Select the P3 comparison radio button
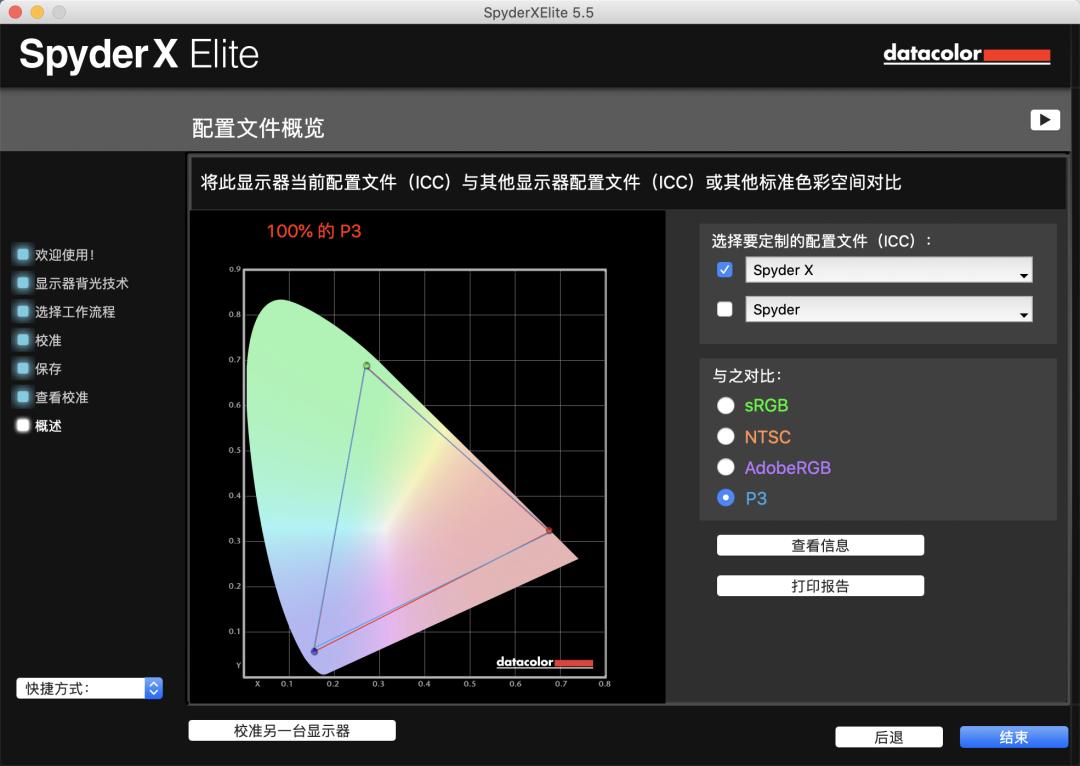The image size is (1080, 766). (x=725, y=498)
